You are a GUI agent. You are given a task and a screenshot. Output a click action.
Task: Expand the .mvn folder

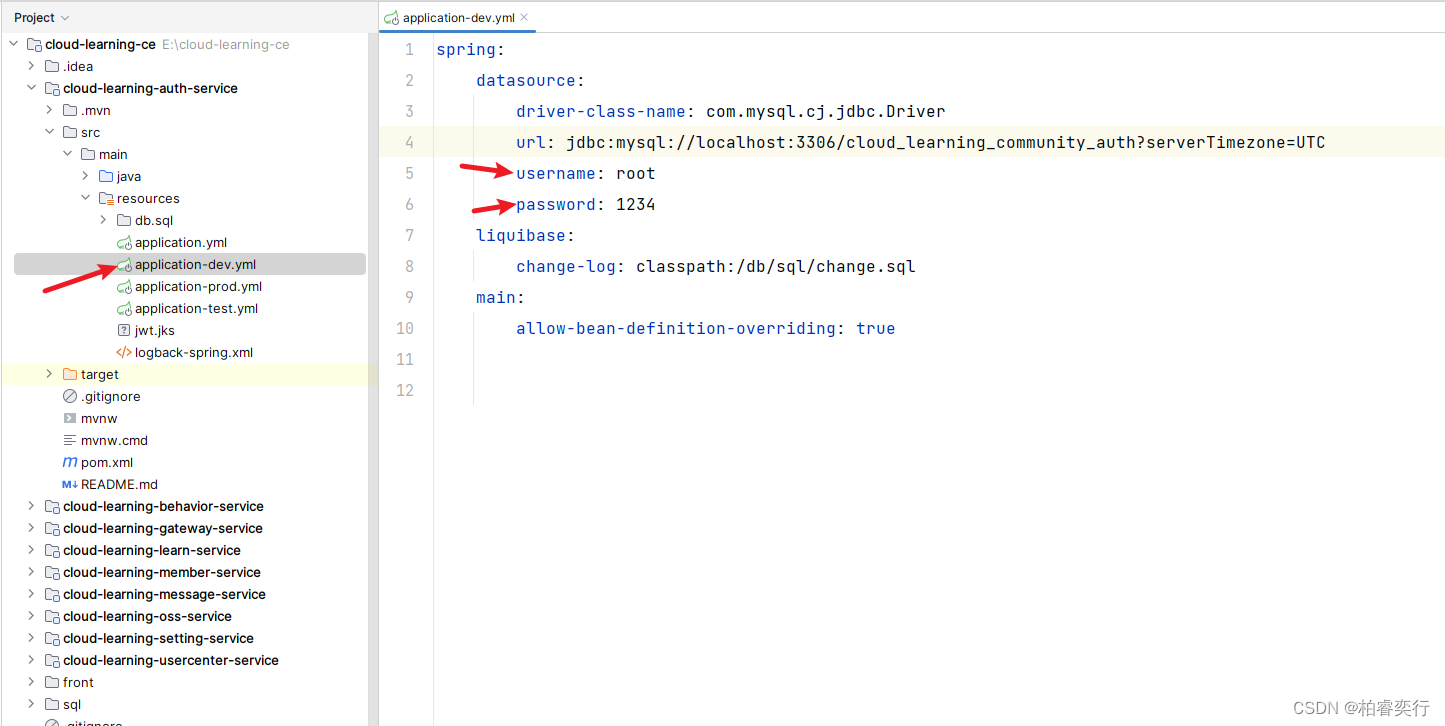[50, 110]
